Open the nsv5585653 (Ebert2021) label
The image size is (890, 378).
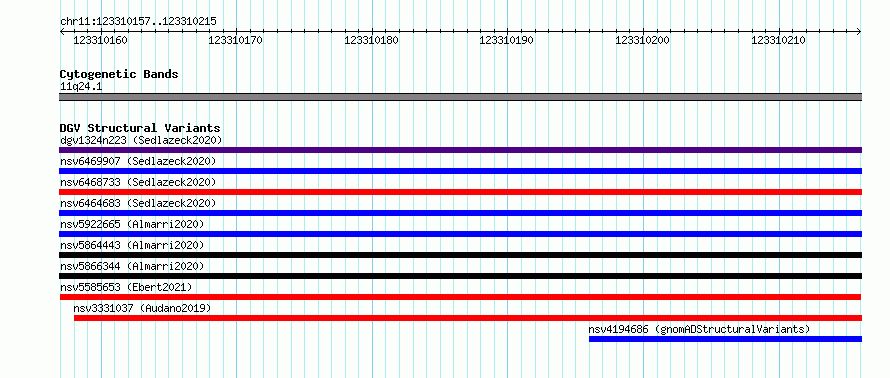[126, 287]
